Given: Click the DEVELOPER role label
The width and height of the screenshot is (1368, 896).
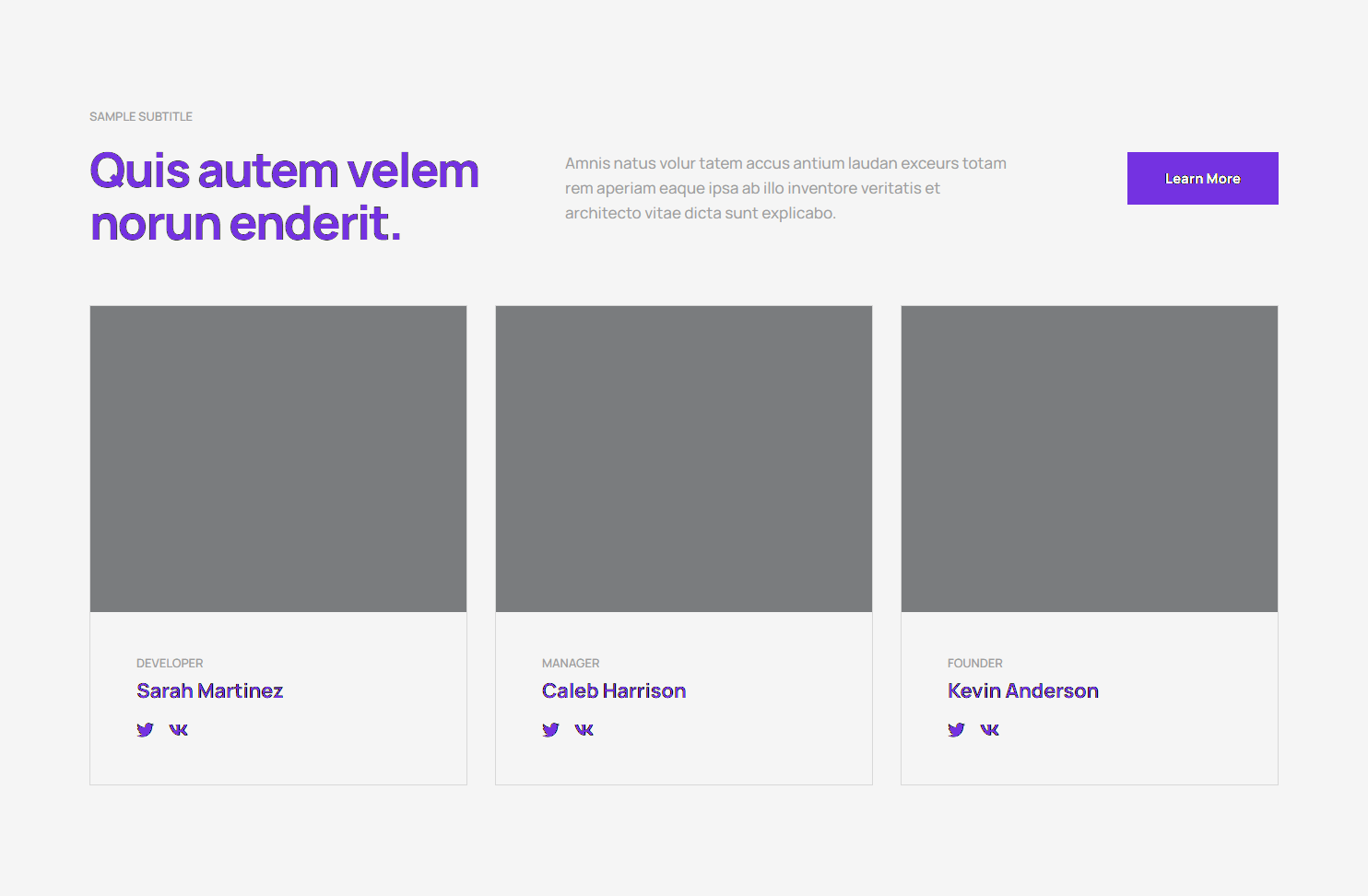Looking at the screenshot, I should [170, 664].
